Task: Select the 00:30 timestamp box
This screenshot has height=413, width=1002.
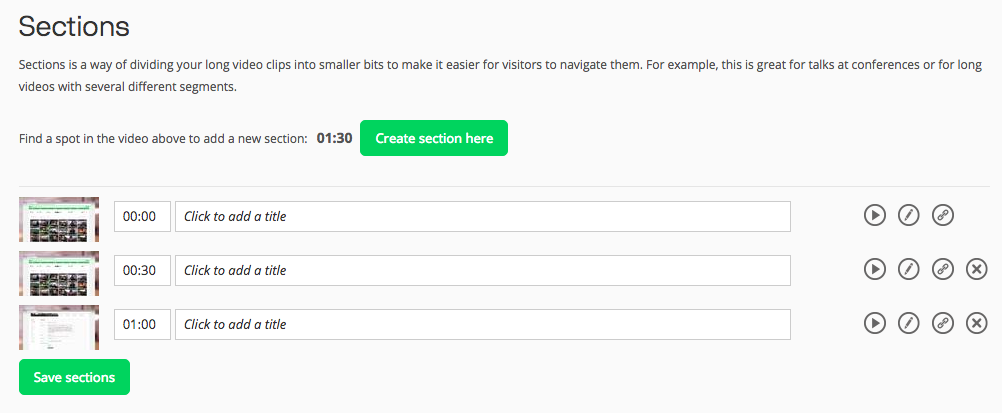Action: coord(142,271)
